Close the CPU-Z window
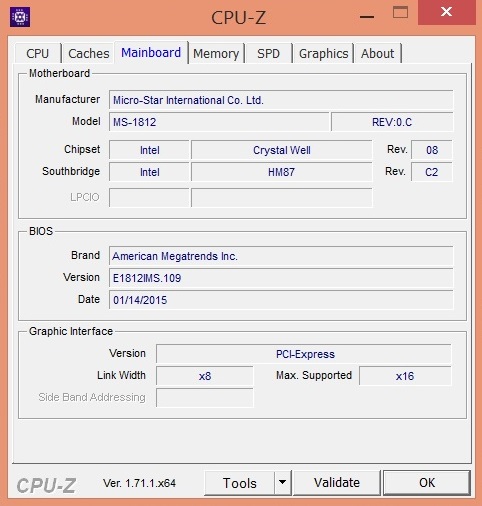 coord(447,13)
